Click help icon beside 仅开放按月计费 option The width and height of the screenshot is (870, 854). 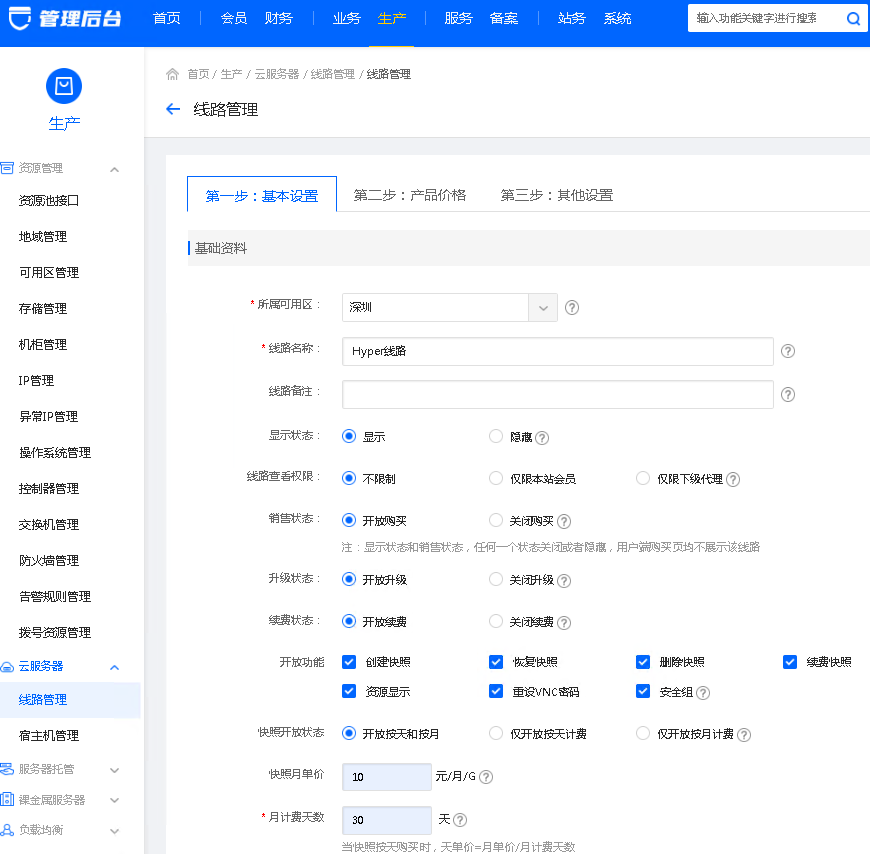click(x=743, y=735)
